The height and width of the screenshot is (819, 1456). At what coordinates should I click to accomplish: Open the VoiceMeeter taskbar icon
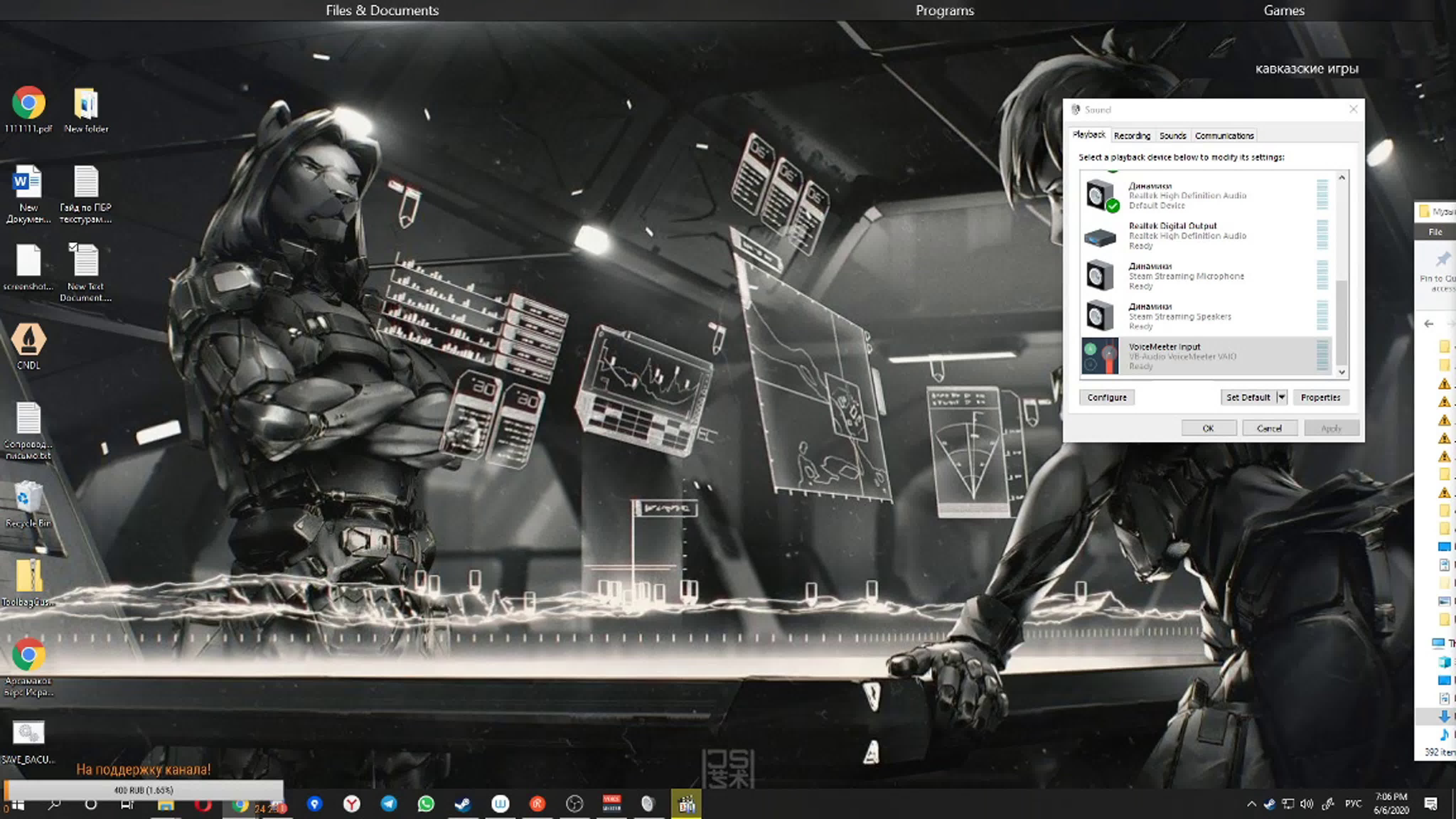(x=611, y=804)
